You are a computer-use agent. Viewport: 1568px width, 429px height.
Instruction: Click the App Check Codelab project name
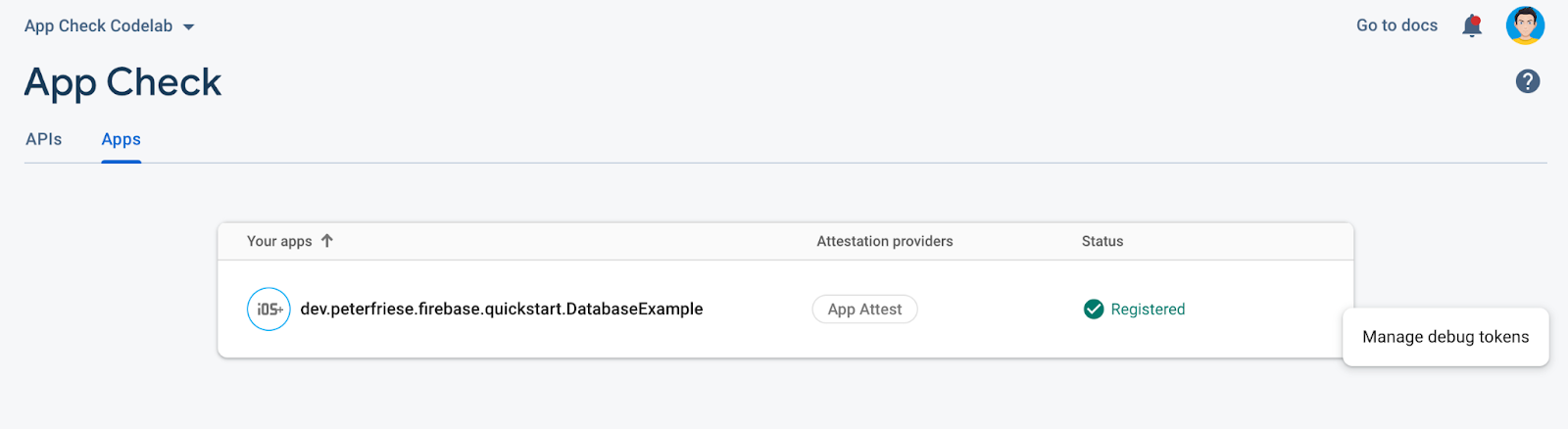[98, 26]
